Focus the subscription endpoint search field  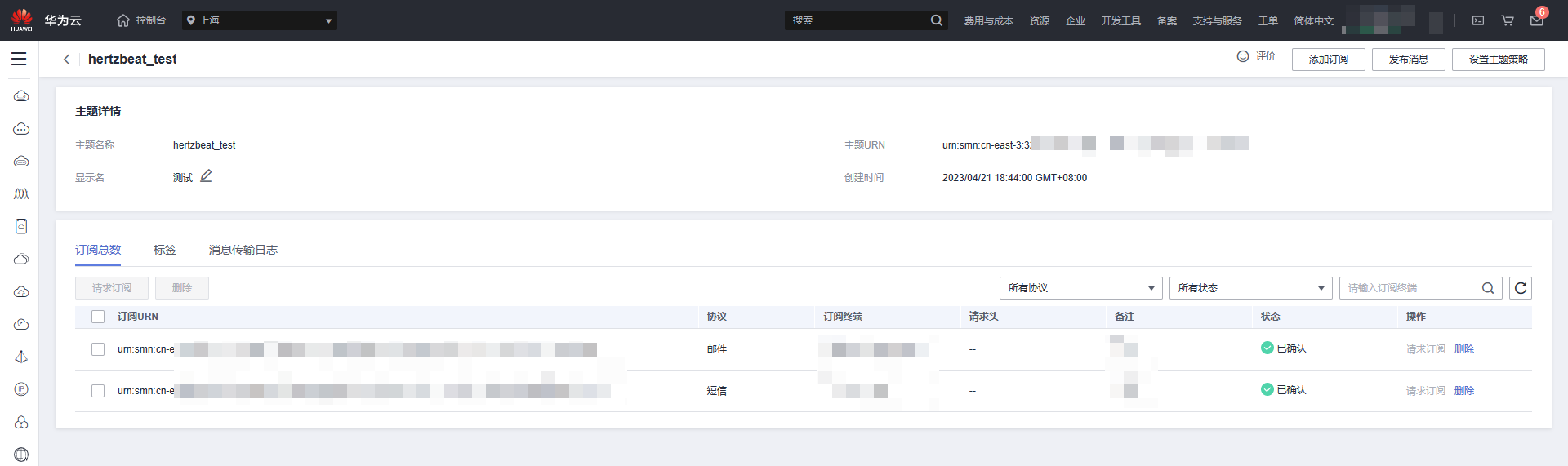pyautogui.click(x=1410, y=288)
